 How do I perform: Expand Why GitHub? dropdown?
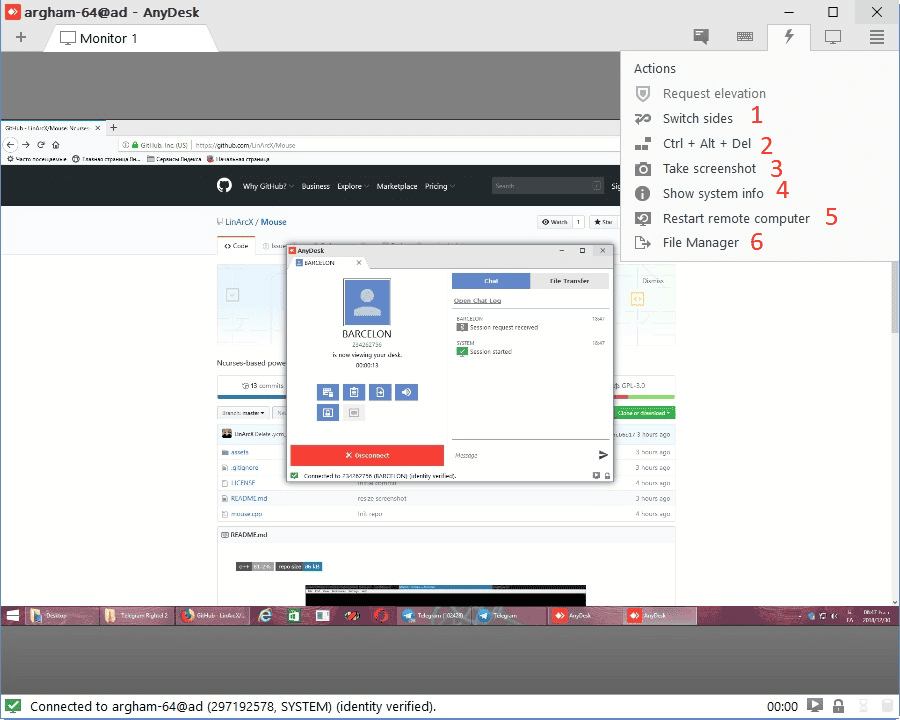coord(268,186)
